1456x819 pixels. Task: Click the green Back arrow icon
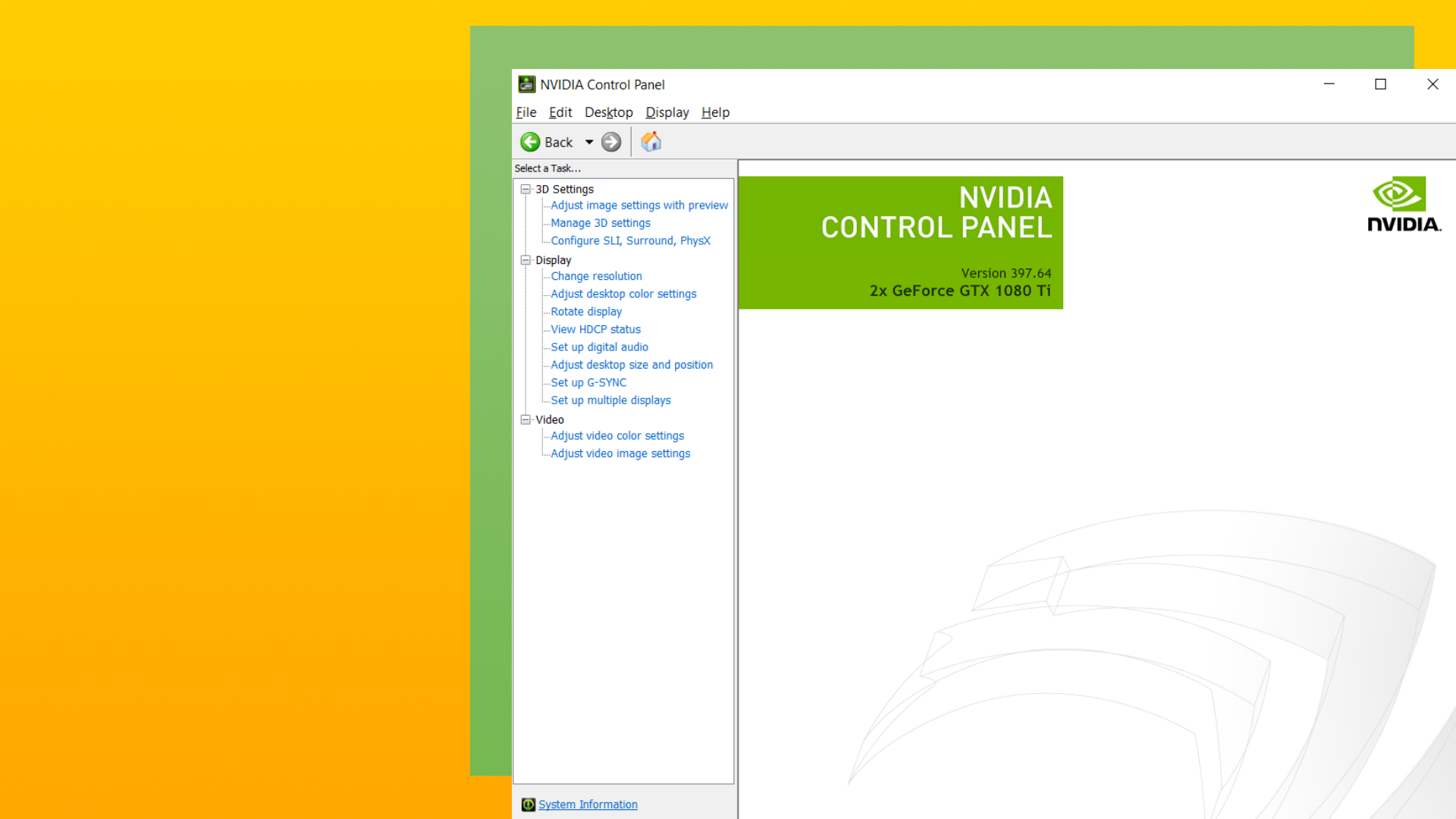click(x=530, y=142)
